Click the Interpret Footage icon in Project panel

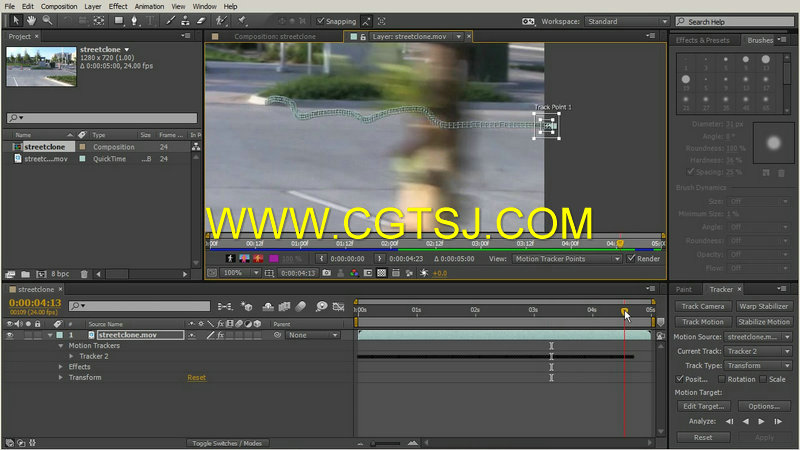pos(10,274)
